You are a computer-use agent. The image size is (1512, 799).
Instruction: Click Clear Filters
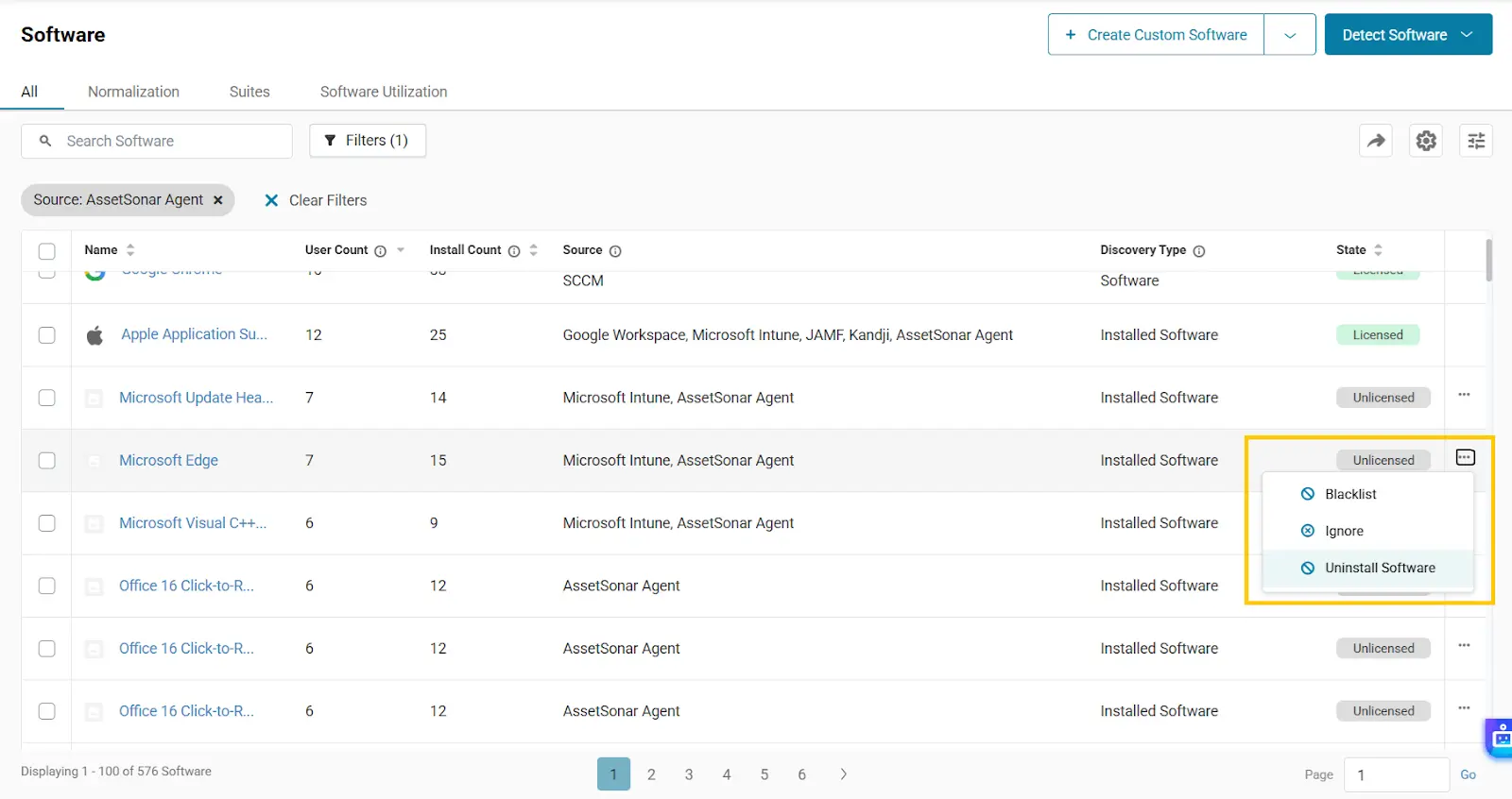click(x=316, y=200)
